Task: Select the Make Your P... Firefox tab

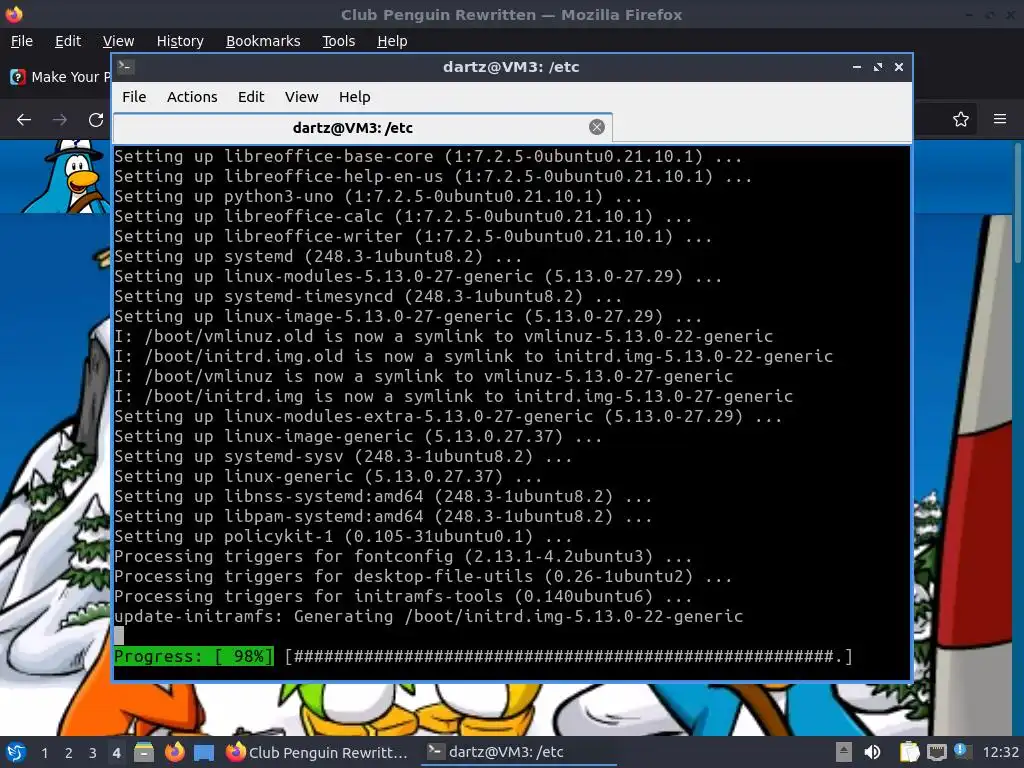Action: (59, 77)
